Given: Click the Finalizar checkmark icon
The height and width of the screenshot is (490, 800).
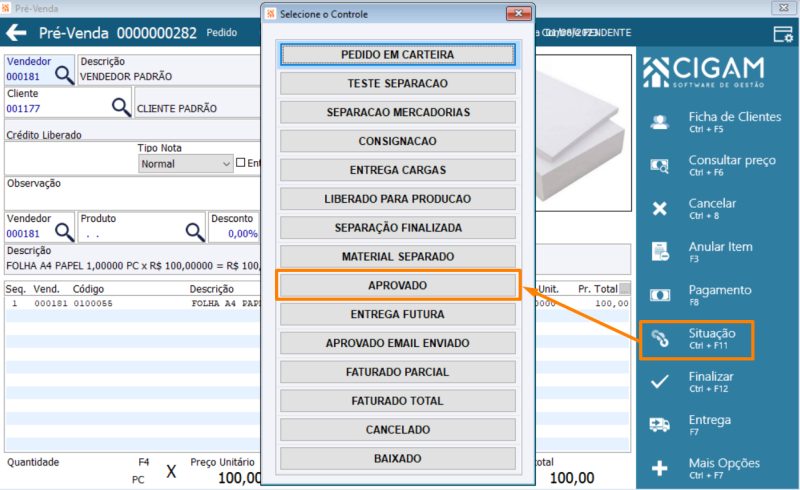Looking at the screenshot, I should [x=660, y=381].
